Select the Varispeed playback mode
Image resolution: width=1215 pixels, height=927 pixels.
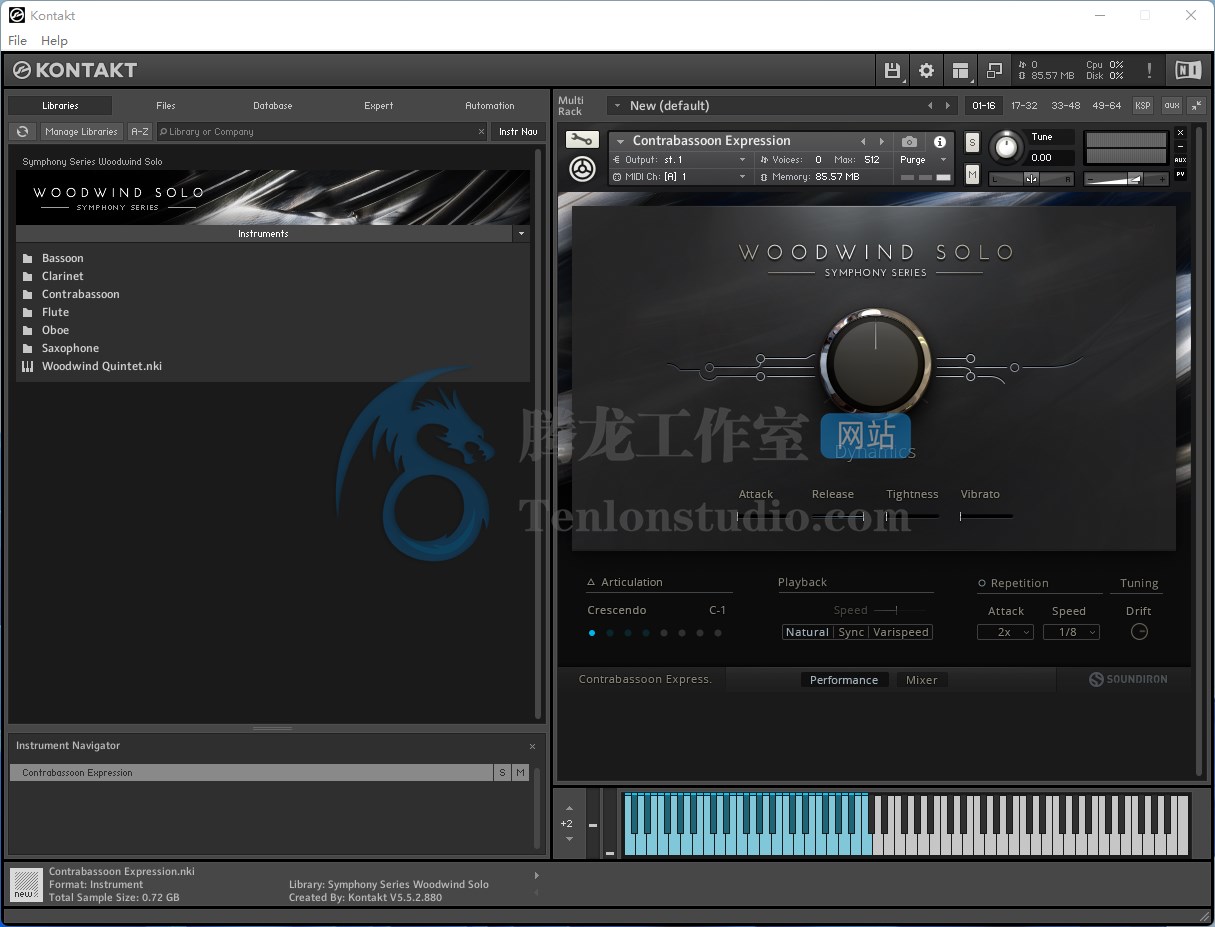tap(901, 632)
